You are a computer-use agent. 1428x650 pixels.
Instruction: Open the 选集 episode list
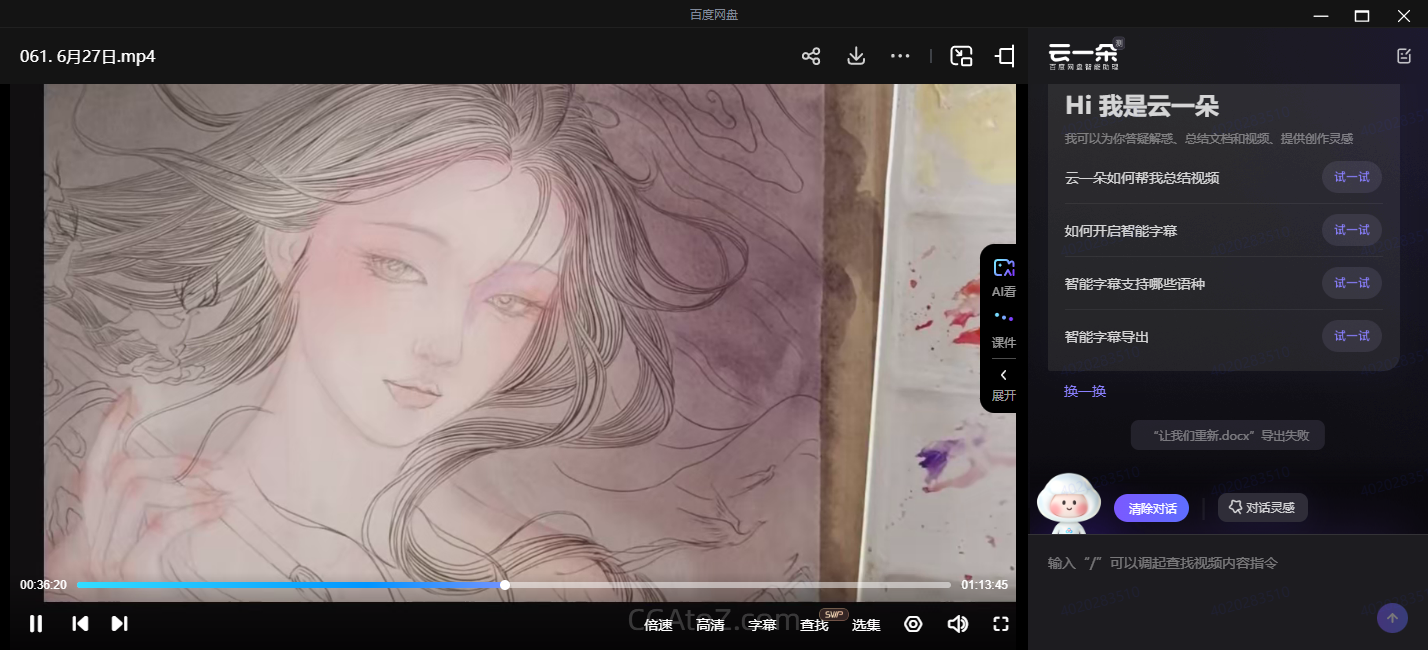(866, 625)
